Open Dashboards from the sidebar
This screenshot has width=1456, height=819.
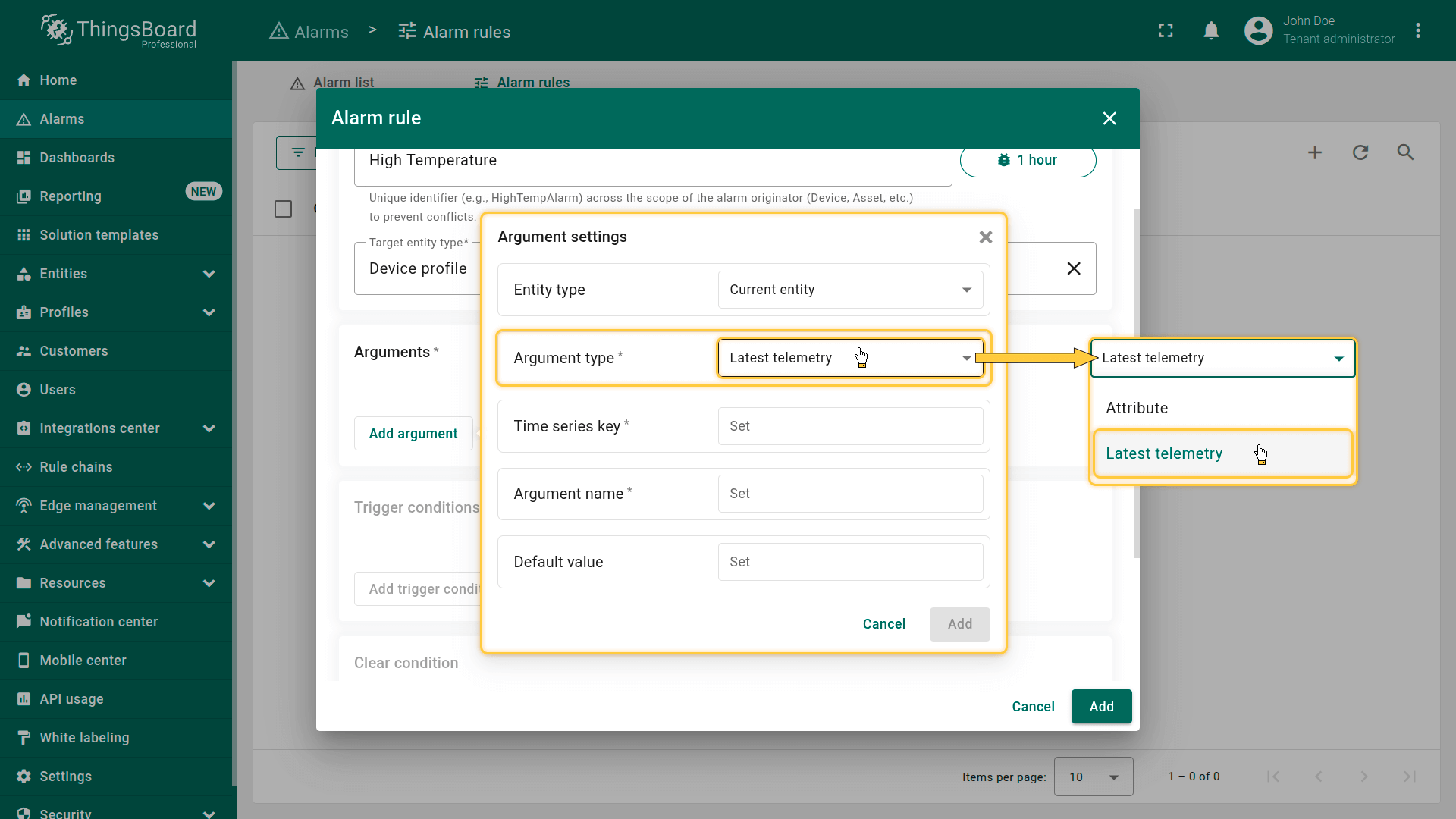[77, 158]
